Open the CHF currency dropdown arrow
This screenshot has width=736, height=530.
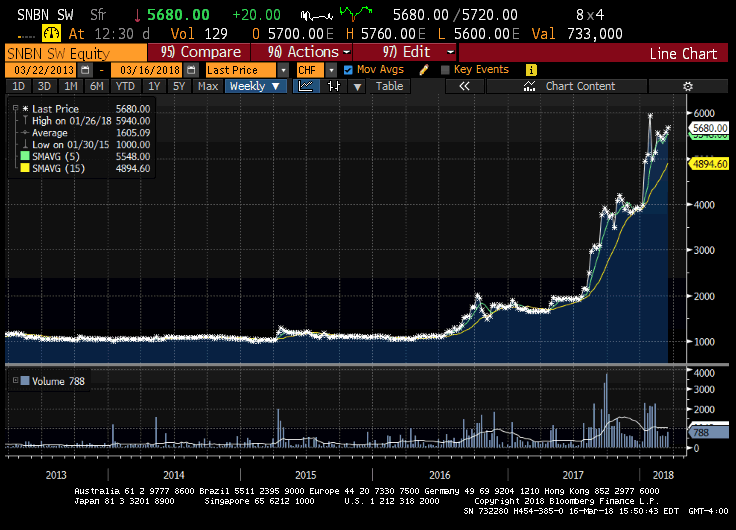(331, 70)
